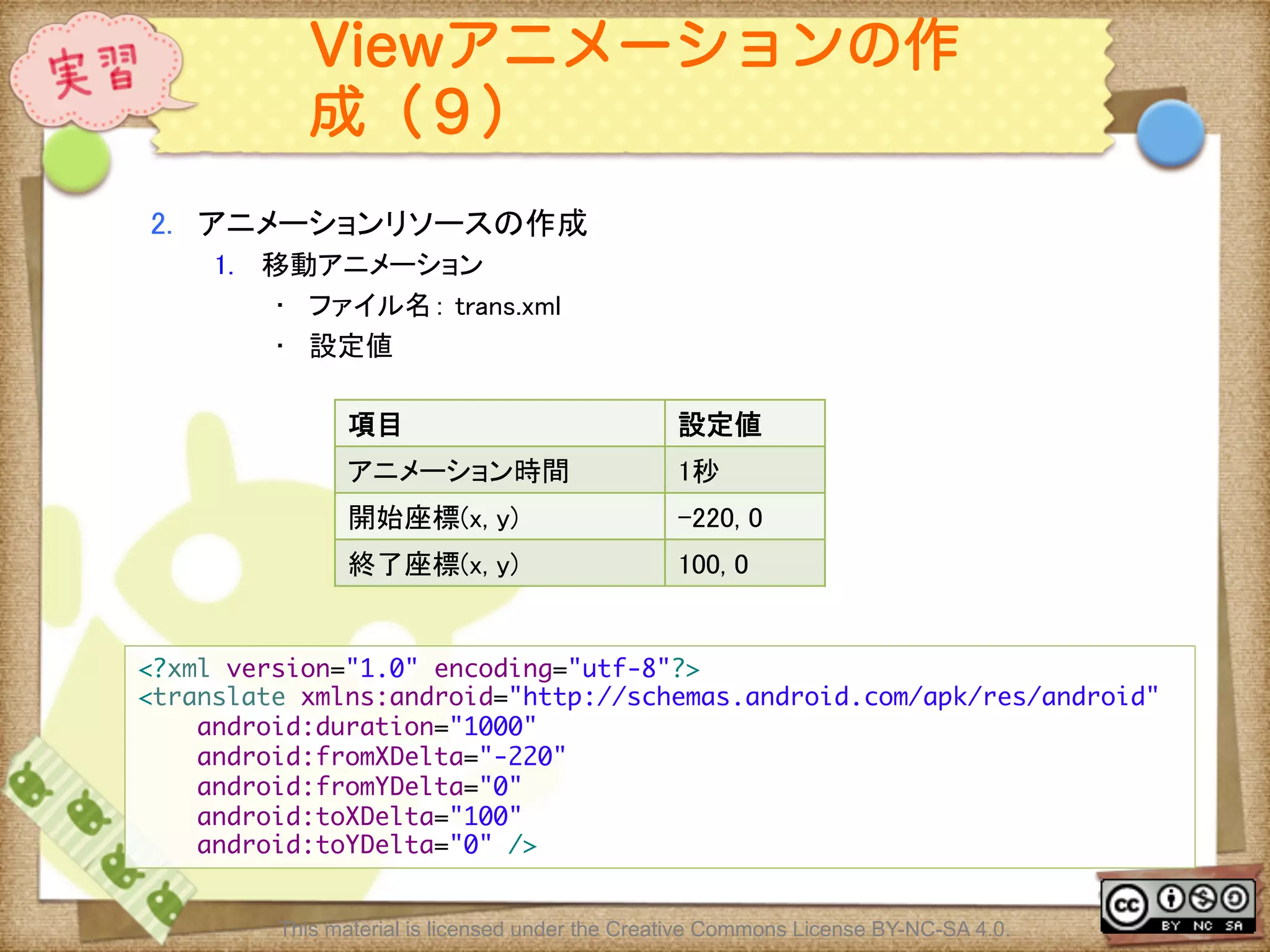1270x952 pixels.
Task: Select table header cell 項目
Action: click(x=500, y=424)
